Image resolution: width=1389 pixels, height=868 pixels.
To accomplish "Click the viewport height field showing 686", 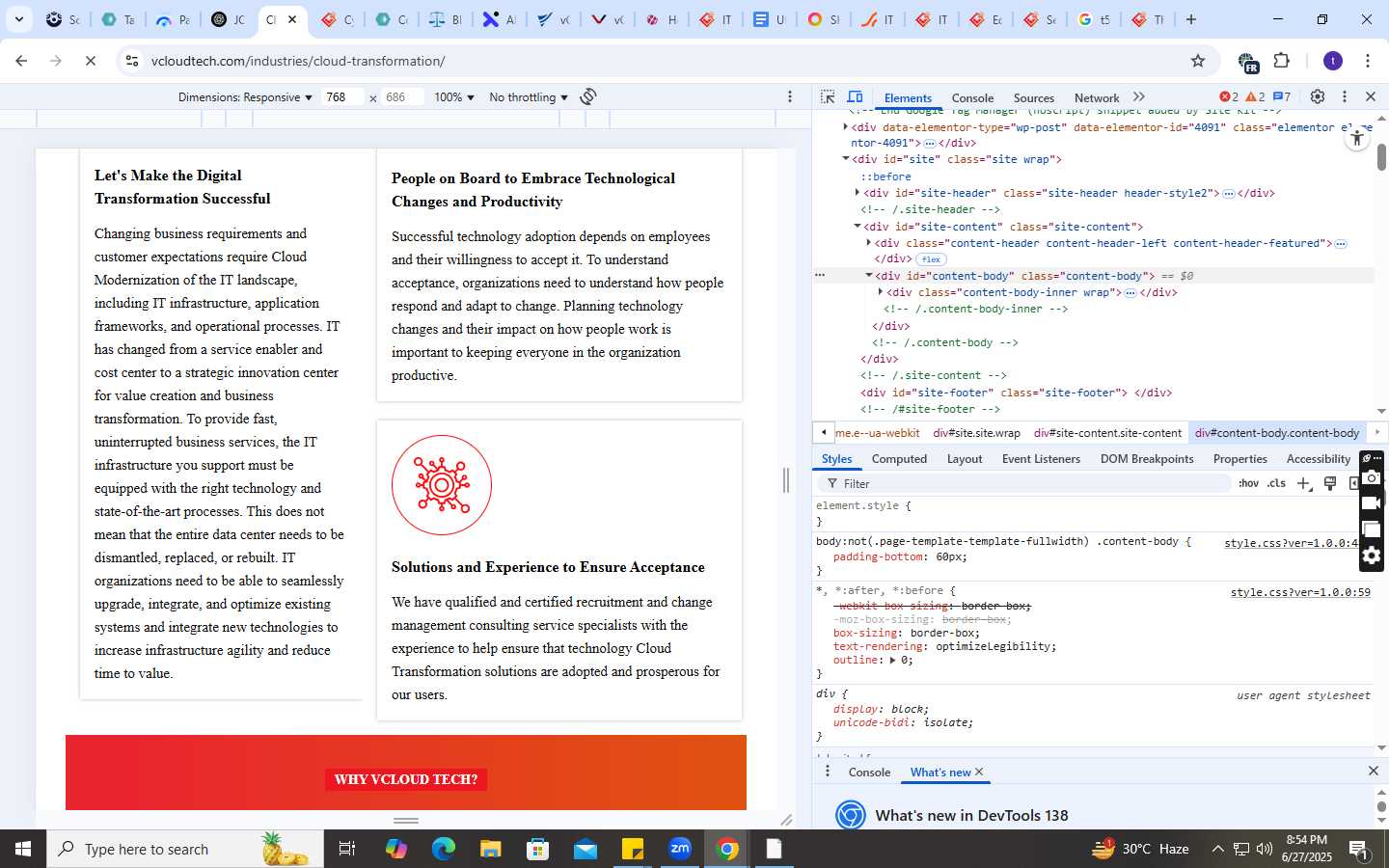I will (x=401, y=97).
